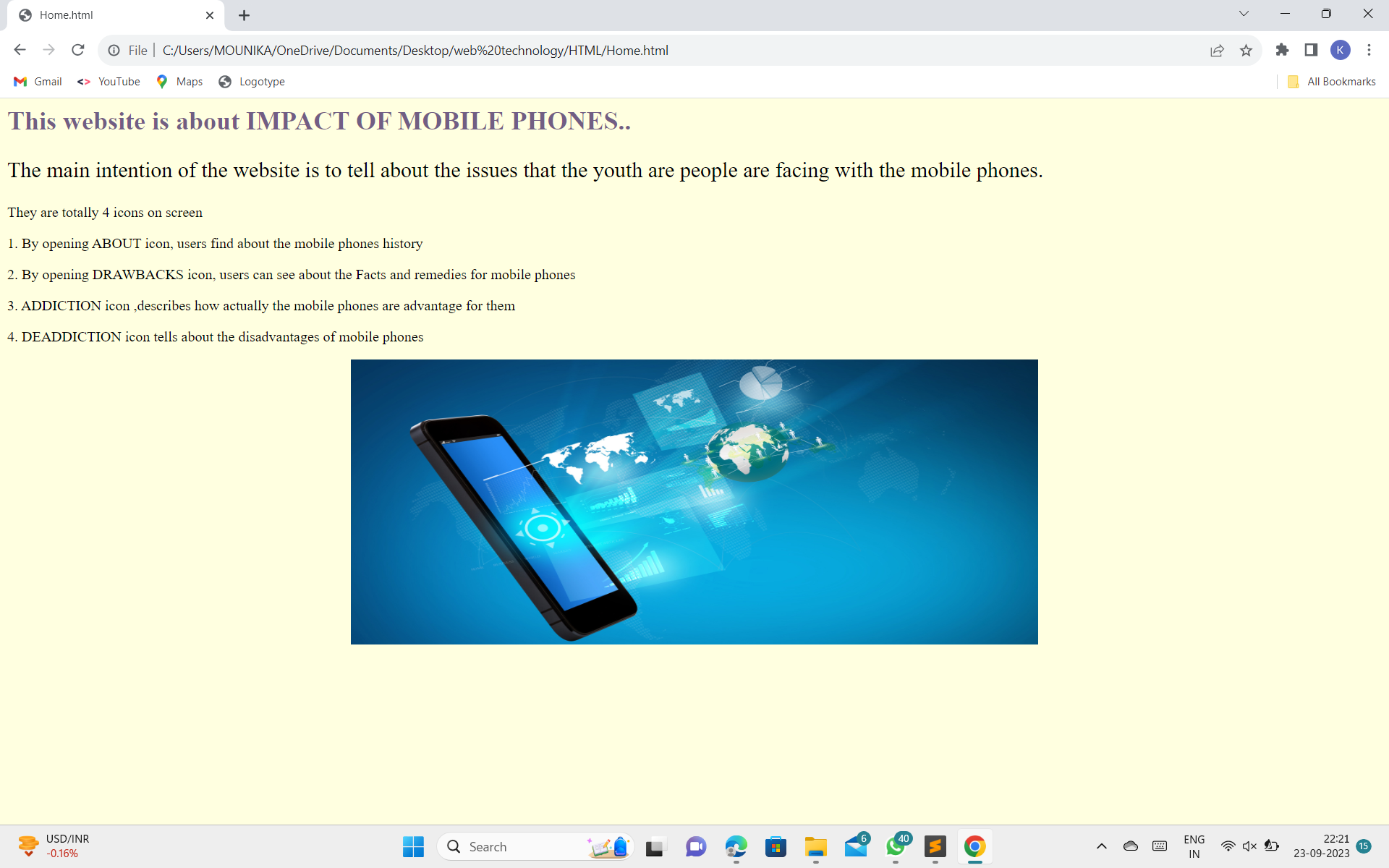Launch Microsoft Edge from the taskbar
The width and height of the screenshot is (1389, 868).
pos(736,846)
